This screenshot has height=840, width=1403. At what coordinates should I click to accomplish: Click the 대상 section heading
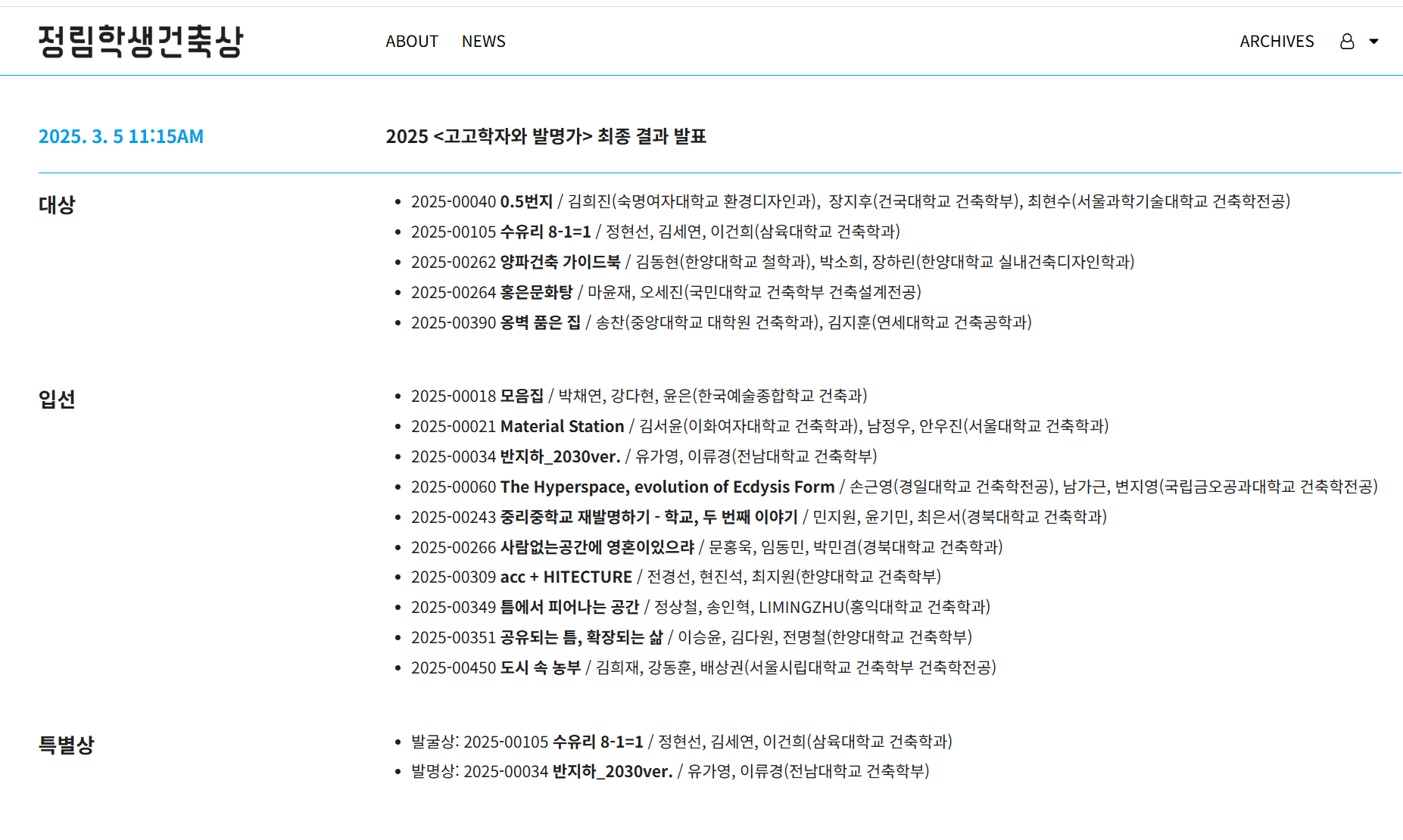[x=57, y=204]
